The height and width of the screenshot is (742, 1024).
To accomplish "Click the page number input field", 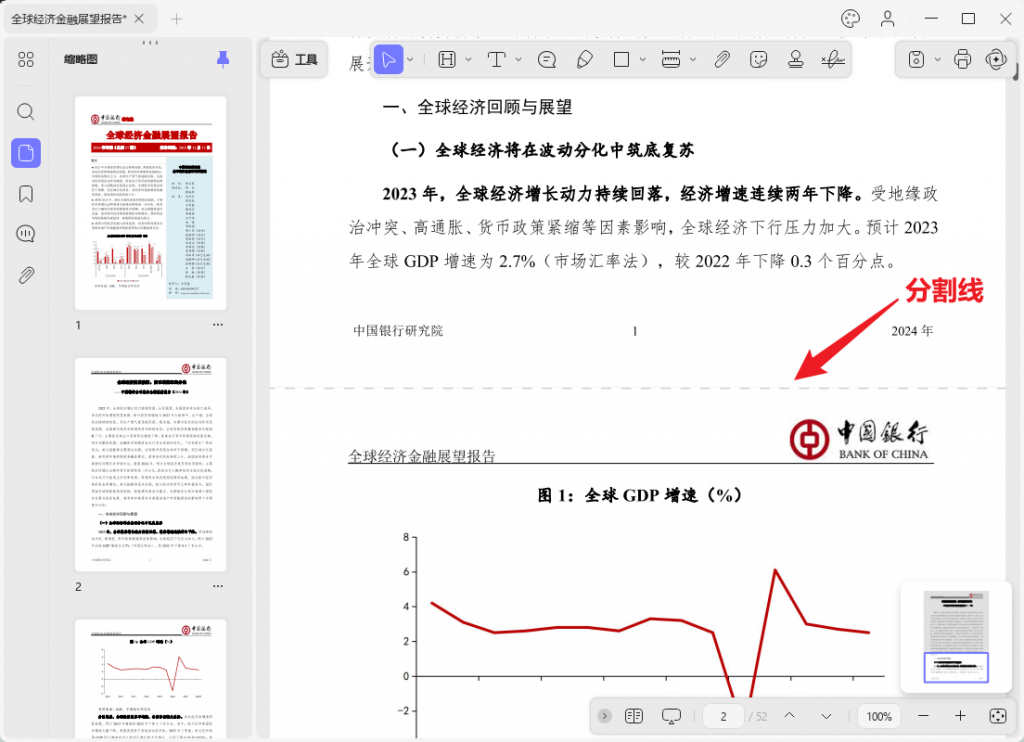I will pos(724,717).
